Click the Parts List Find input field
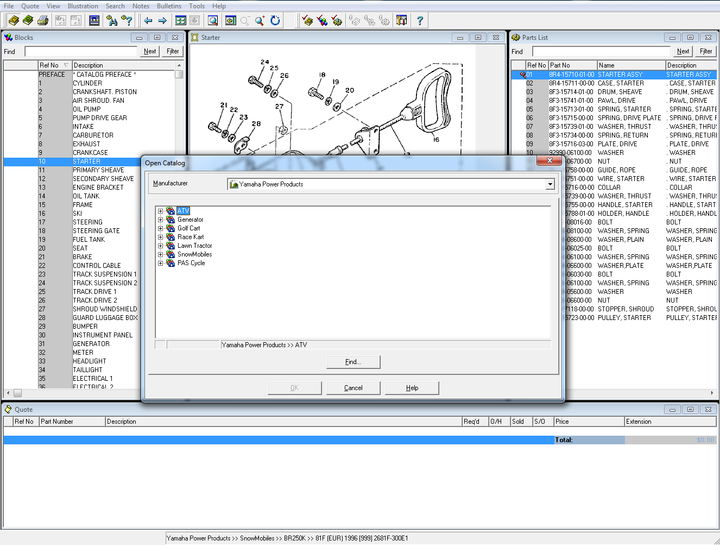 pyautogui.click(x=601, y=51)
